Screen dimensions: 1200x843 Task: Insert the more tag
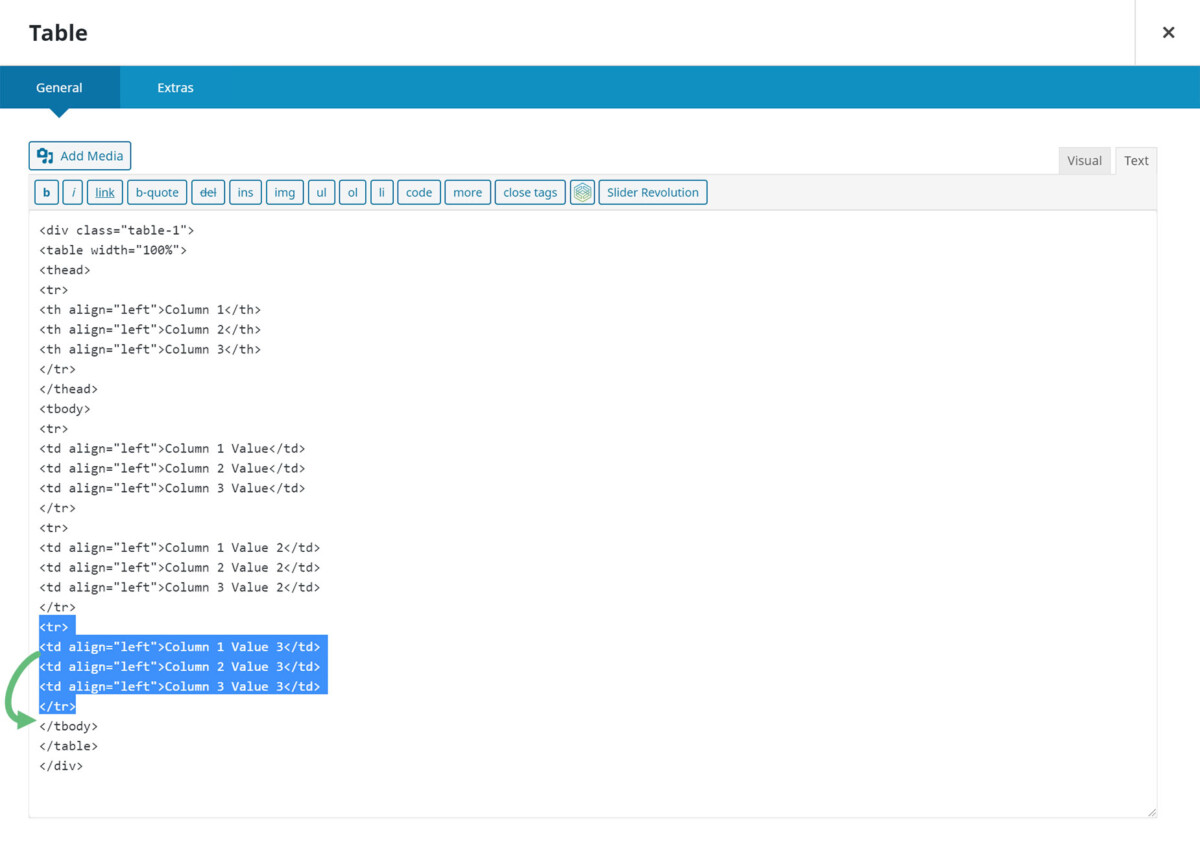[x=467, y=192]
